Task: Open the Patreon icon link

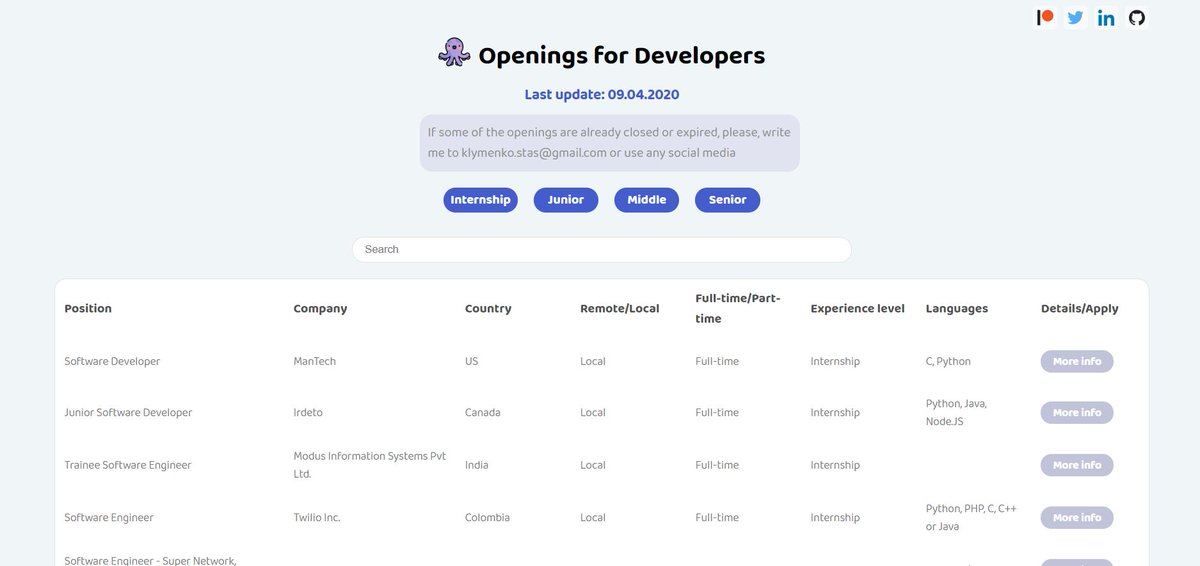Action: point(1045,17)
